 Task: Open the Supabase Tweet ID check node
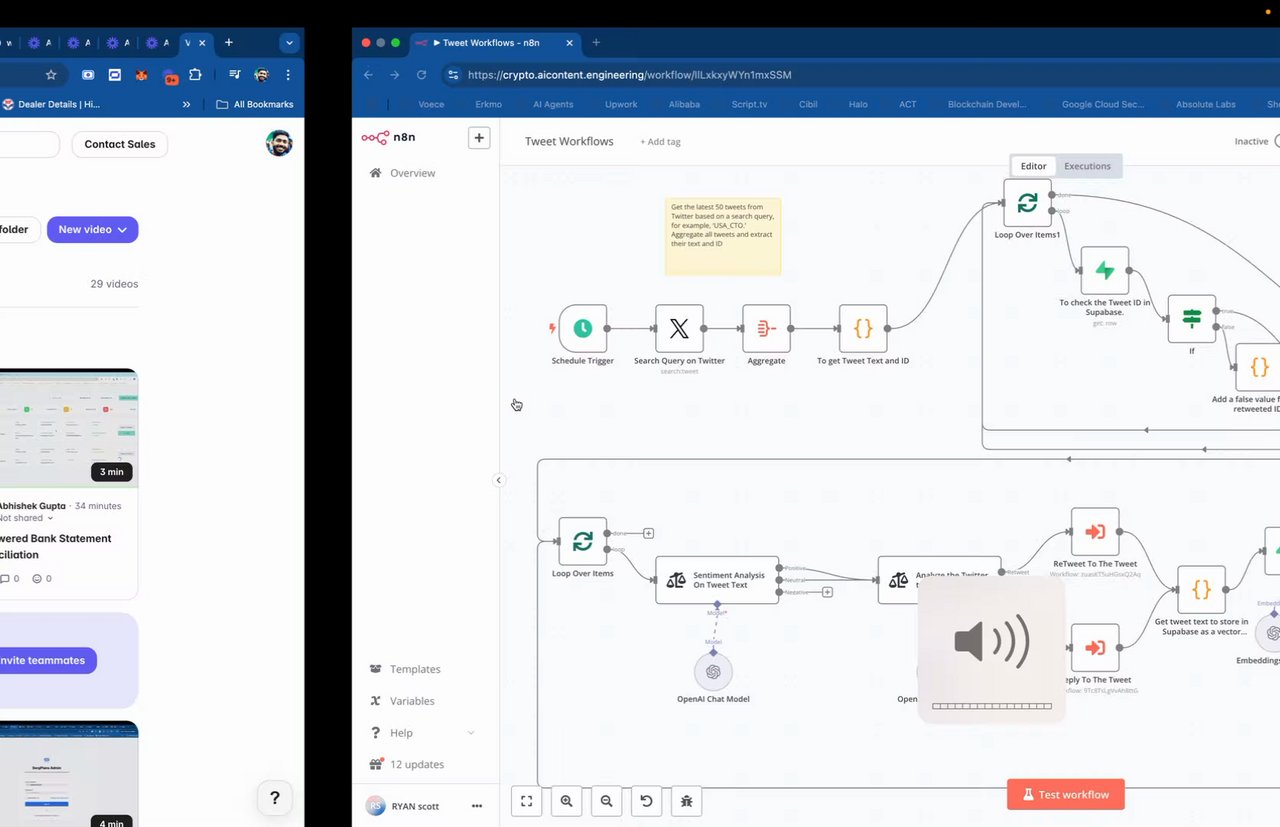point(1105,271)
